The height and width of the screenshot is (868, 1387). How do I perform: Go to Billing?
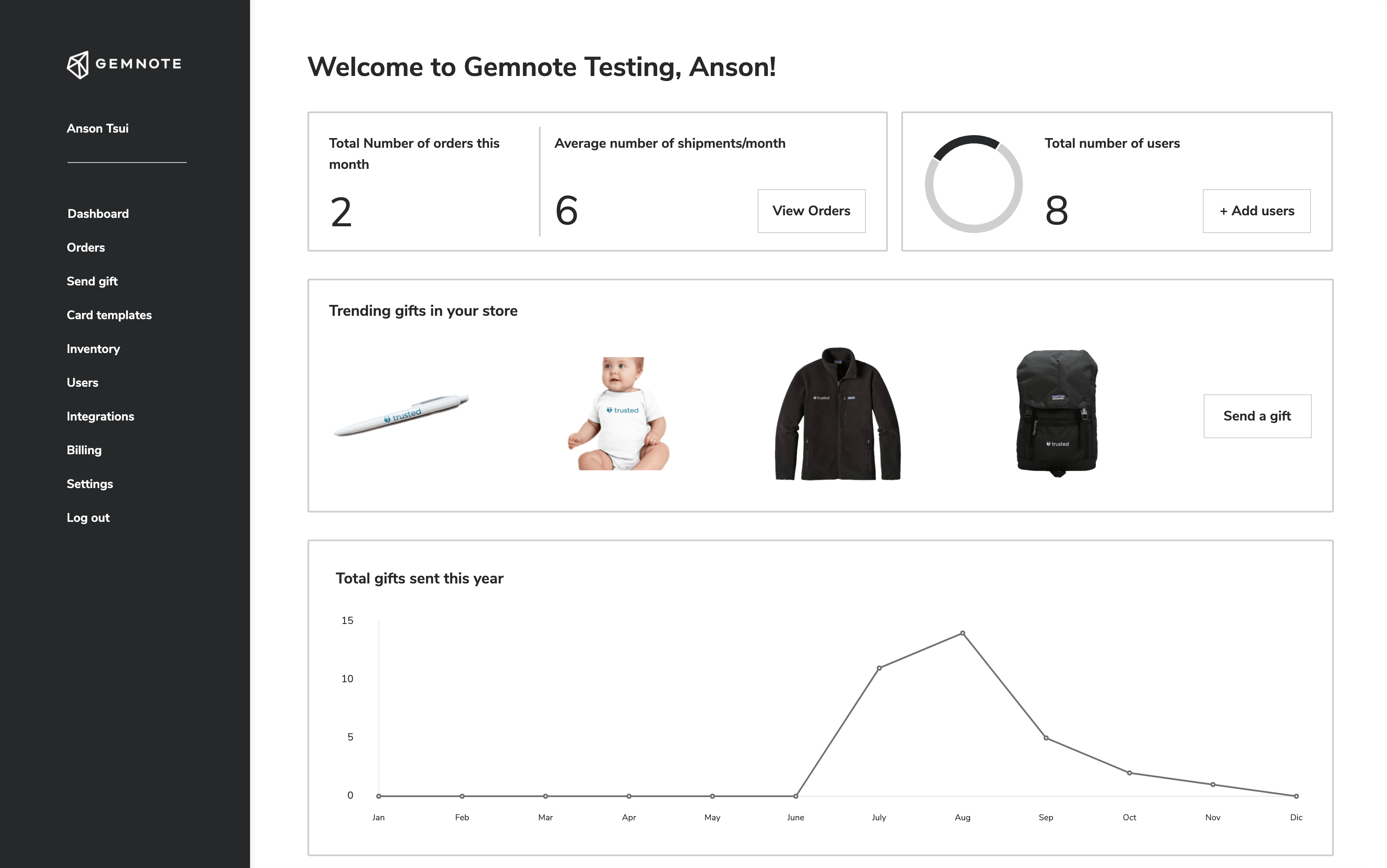[84, 450]
